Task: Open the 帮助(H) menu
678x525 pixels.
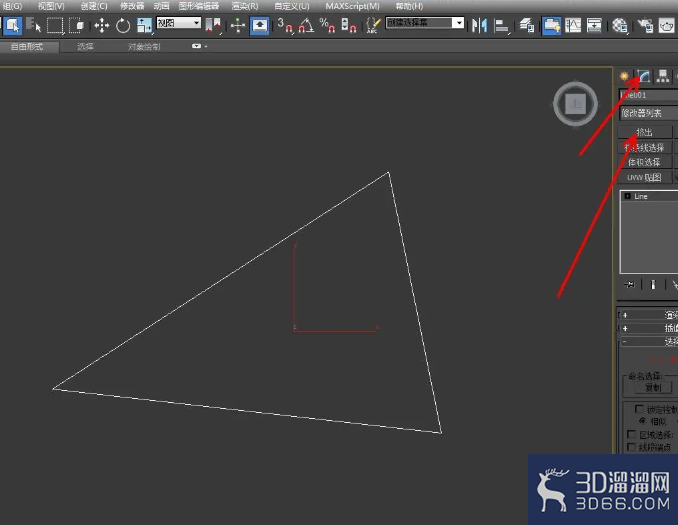Action: (409, 6)
